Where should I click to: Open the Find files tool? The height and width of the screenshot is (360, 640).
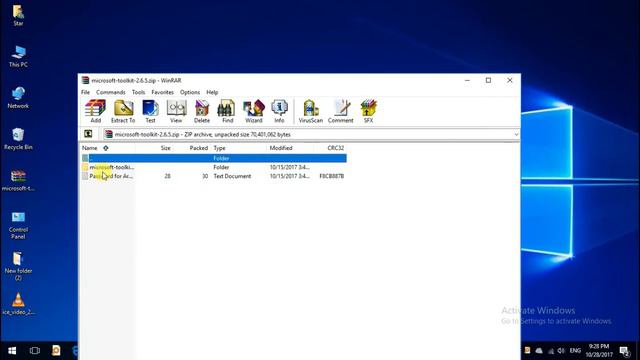point(227,111)
